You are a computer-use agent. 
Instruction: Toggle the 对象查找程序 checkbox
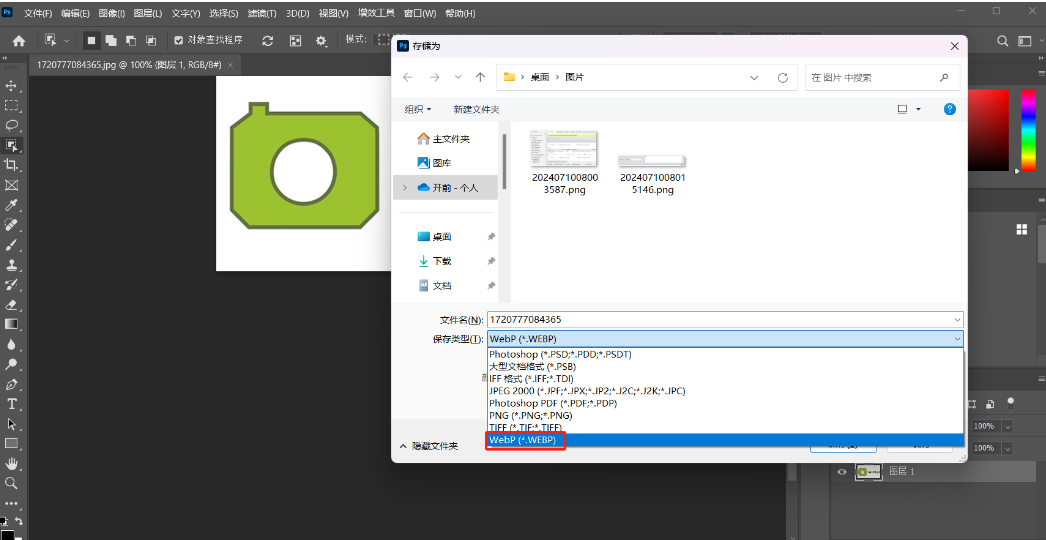tap(178, 40)
